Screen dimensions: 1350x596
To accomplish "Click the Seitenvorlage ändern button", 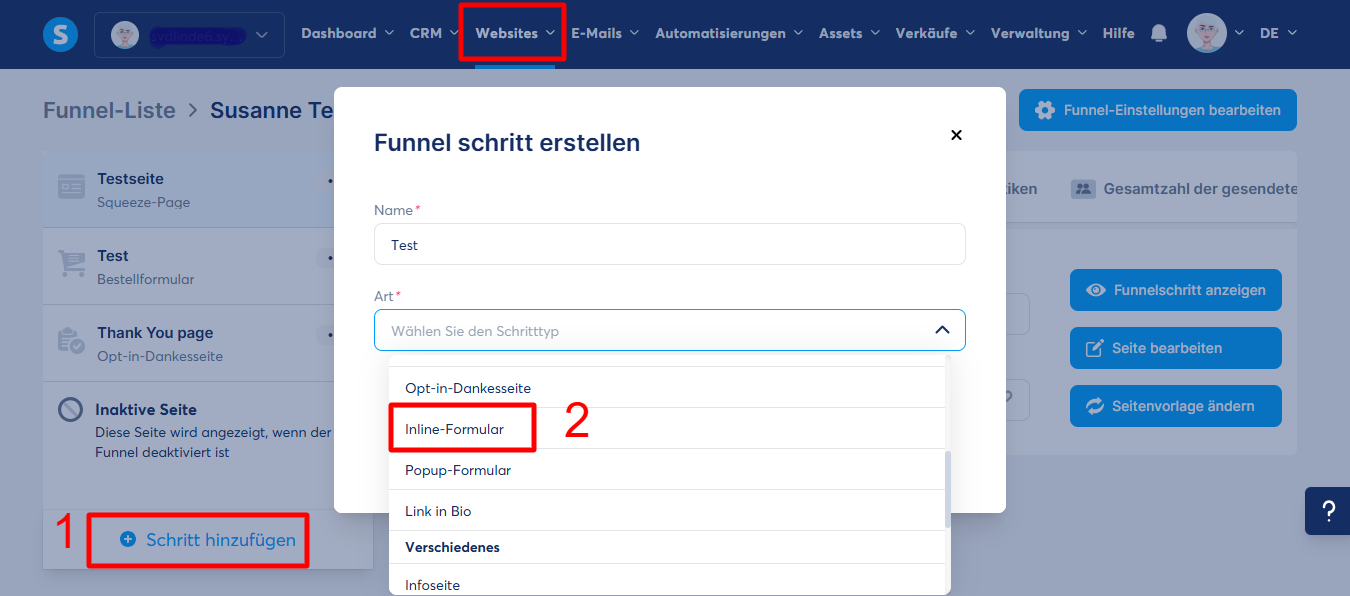I will coord(1176,406).
